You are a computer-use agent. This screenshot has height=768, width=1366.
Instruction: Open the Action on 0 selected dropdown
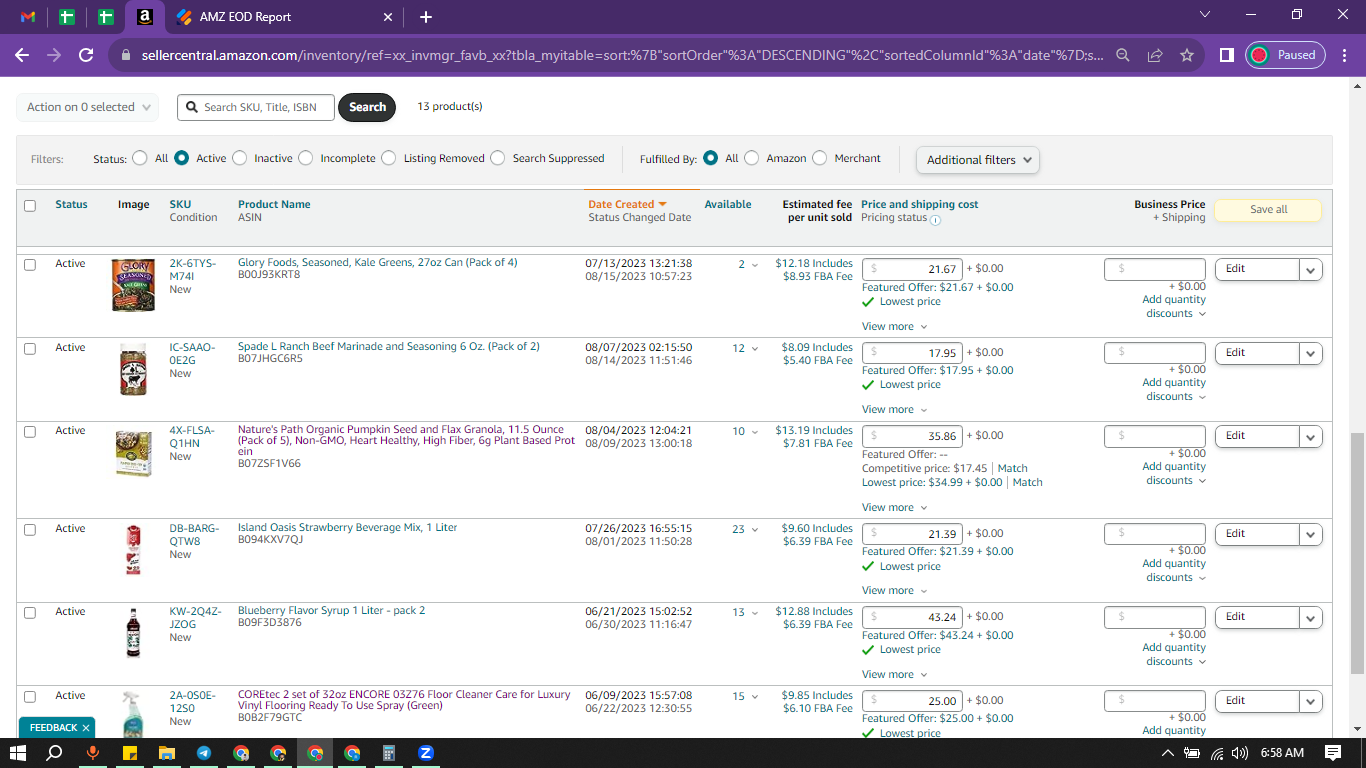(87, 107)
